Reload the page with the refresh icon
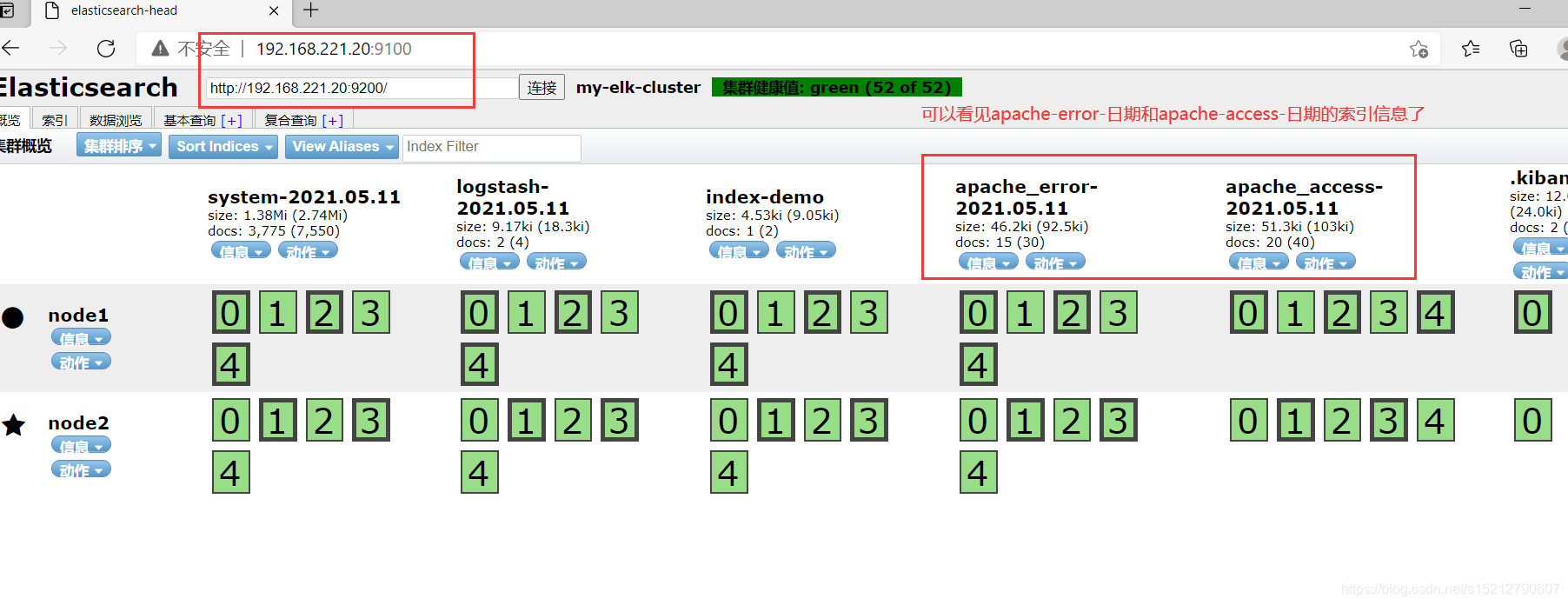The height and width of the screenshot is (605, 1568). [x=106, y=49]
